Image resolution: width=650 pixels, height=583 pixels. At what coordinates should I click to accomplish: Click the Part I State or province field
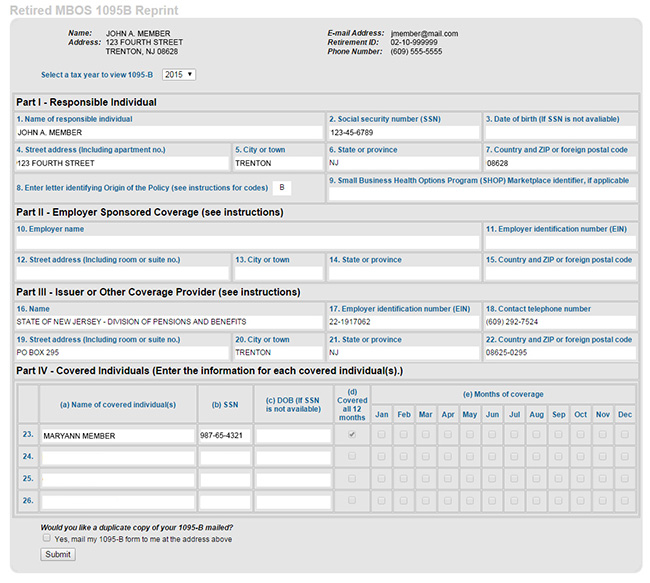pyautogui.click(x=404, y=163)
